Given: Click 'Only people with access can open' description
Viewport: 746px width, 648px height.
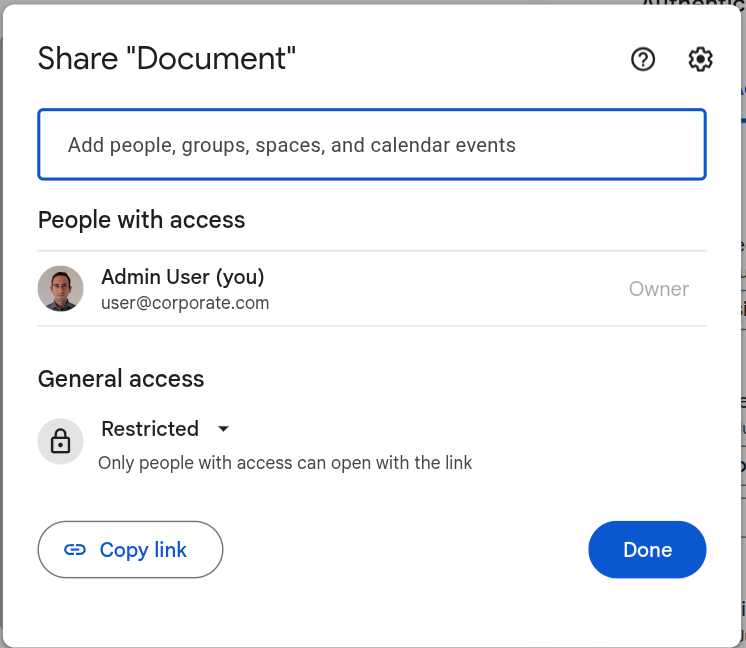Looking at the screenshot, I should click(285, 463).
